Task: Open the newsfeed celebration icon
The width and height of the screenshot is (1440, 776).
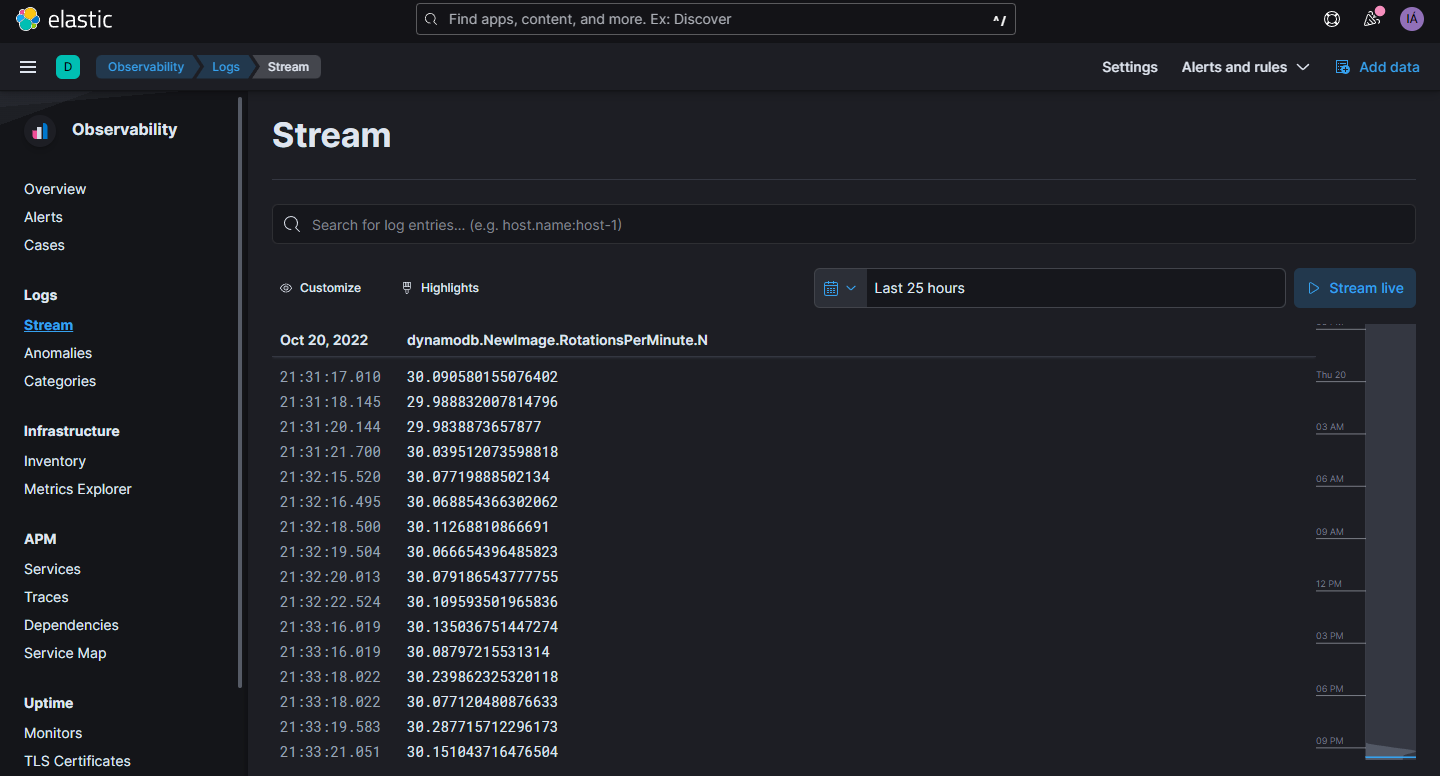Action: [1372, 19]
